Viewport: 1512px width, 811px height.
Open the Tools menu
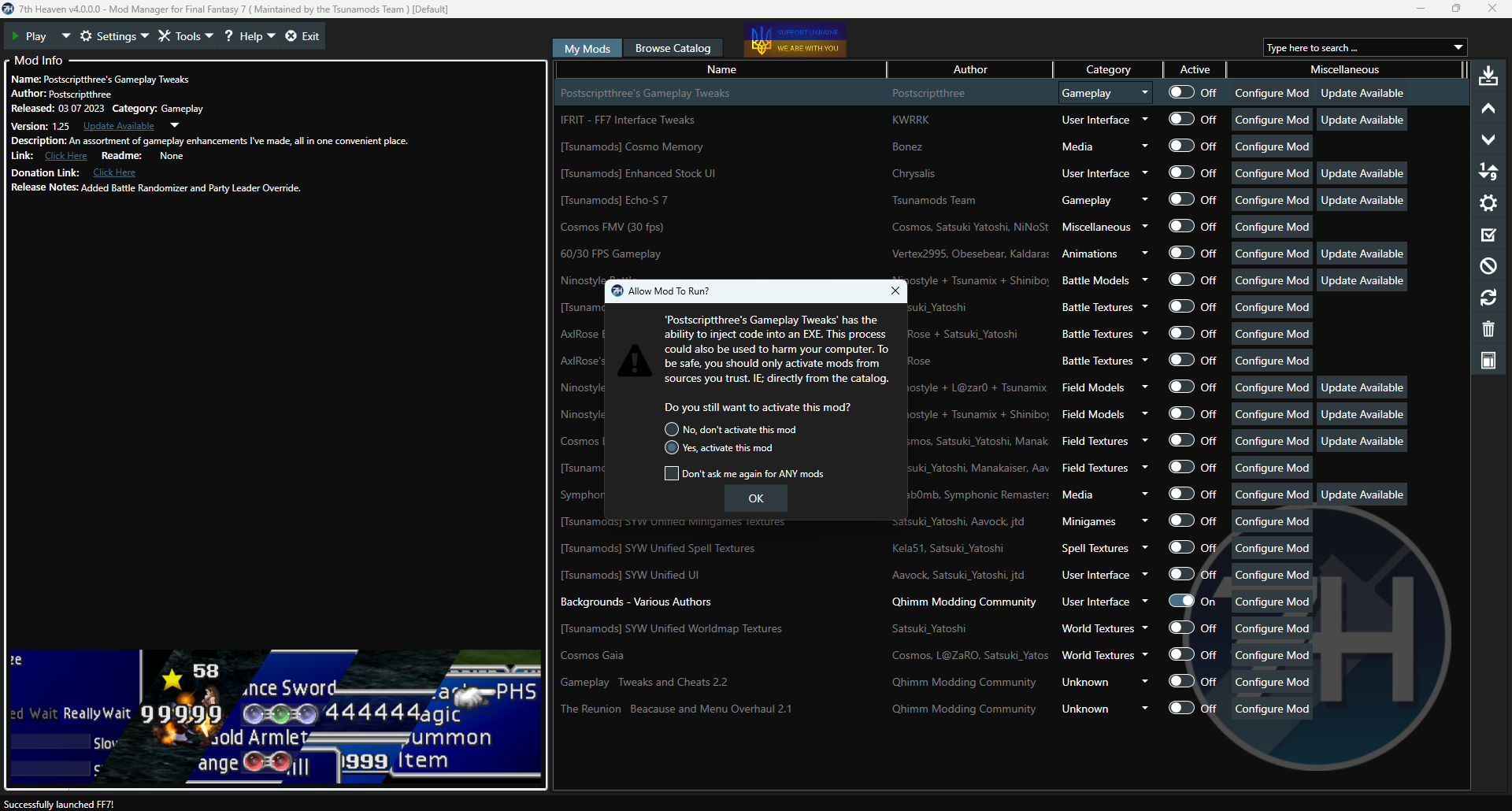pyautogui.click(x=186, y=36)
